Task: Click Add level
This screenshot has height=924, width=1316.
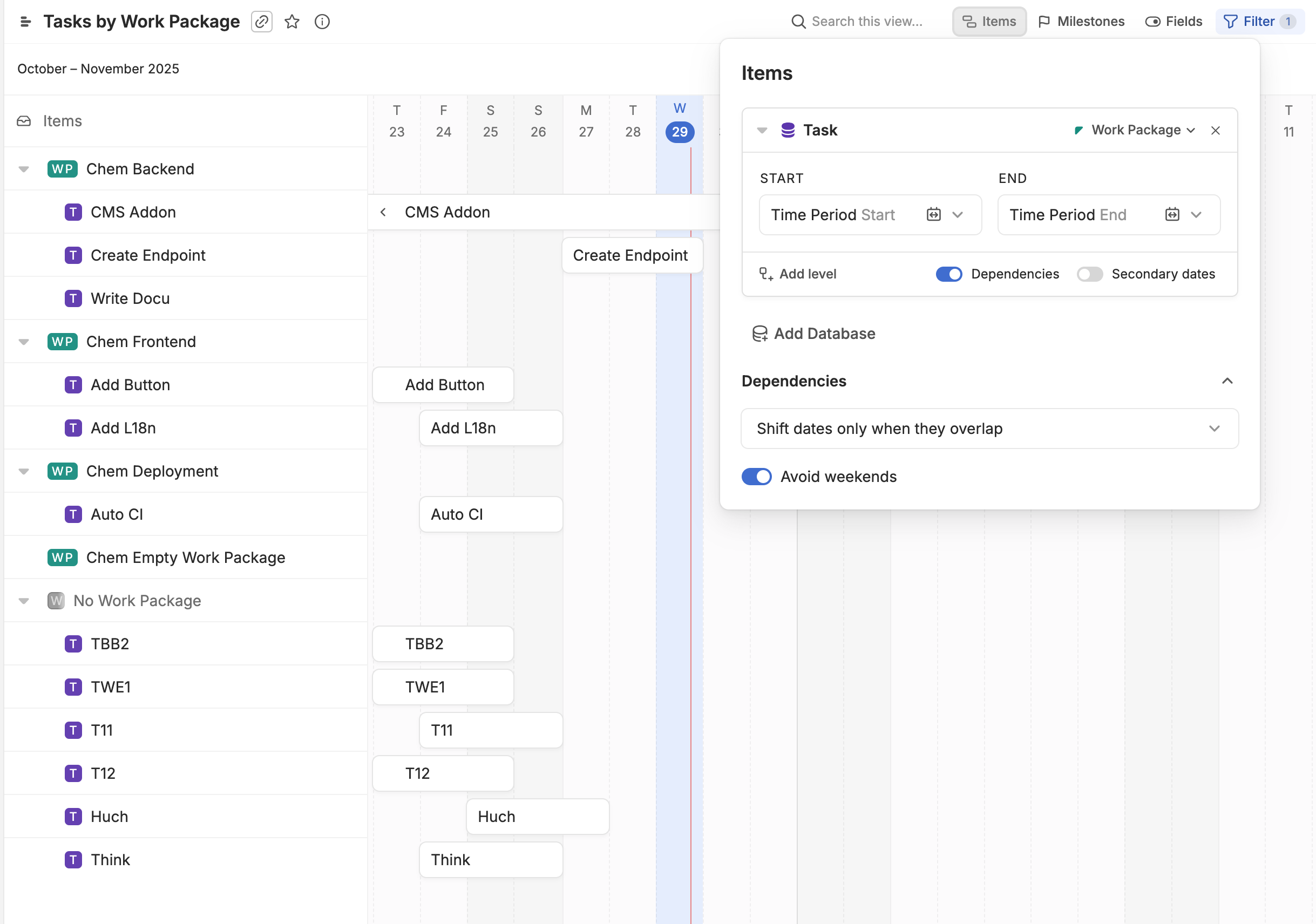Action: pos(798,275)
